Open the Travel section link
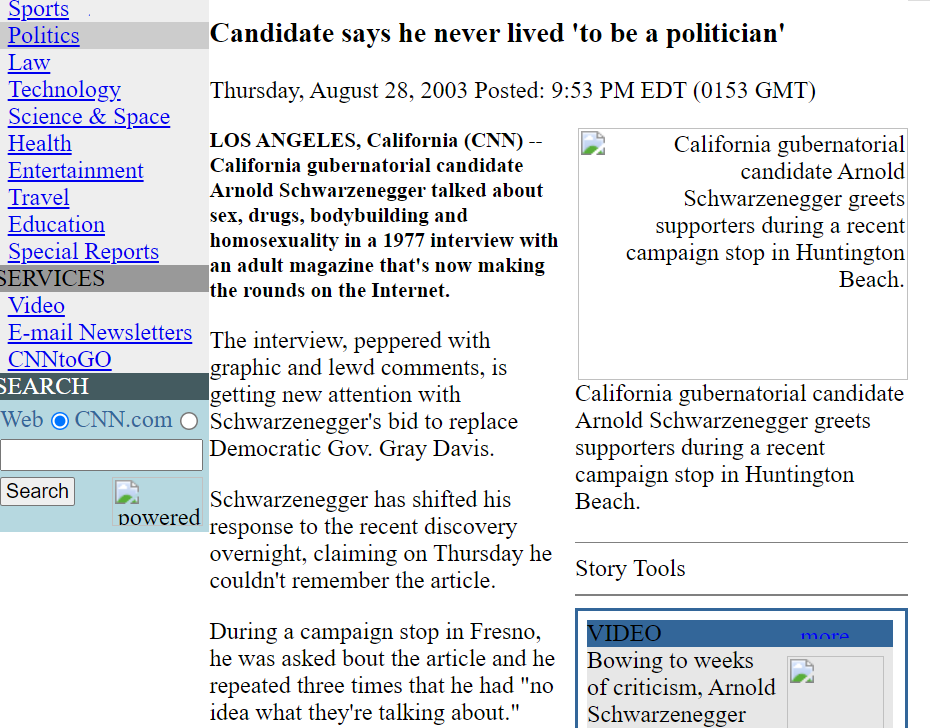Screen dimensions: 930x728 (39, 198)
